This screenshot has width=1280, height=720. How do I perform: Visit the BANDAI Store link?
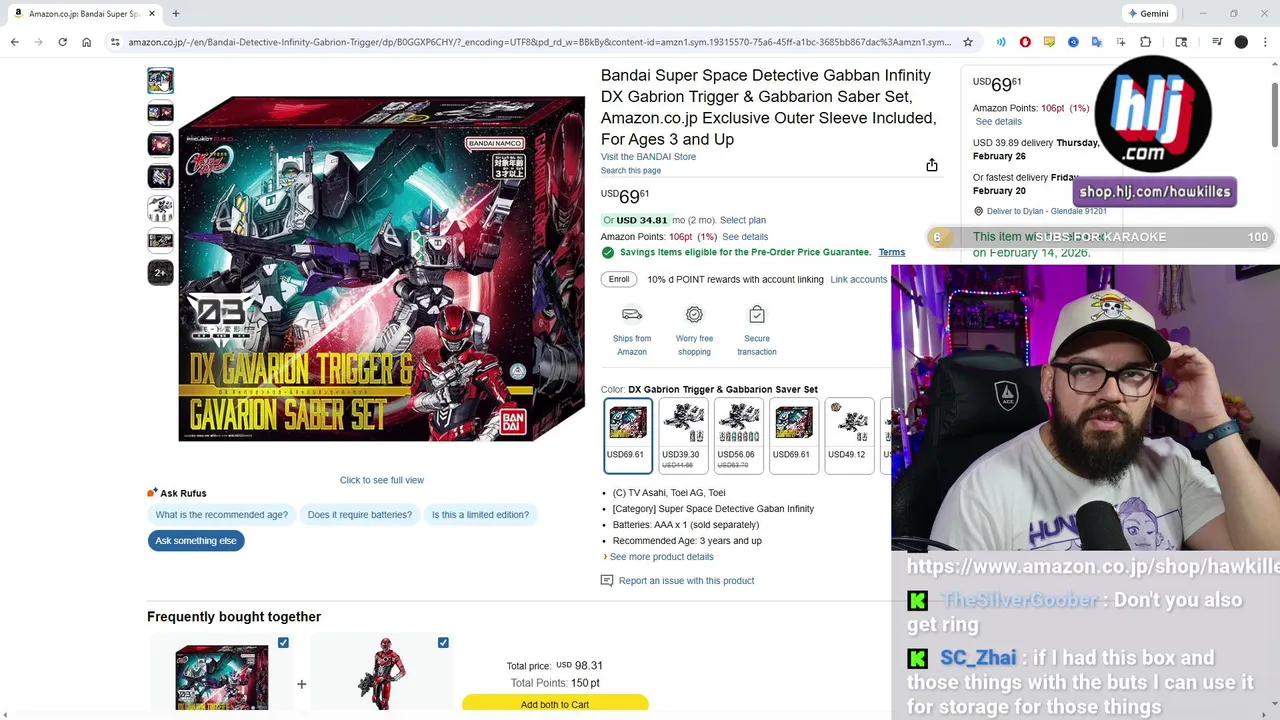(648, 156)
